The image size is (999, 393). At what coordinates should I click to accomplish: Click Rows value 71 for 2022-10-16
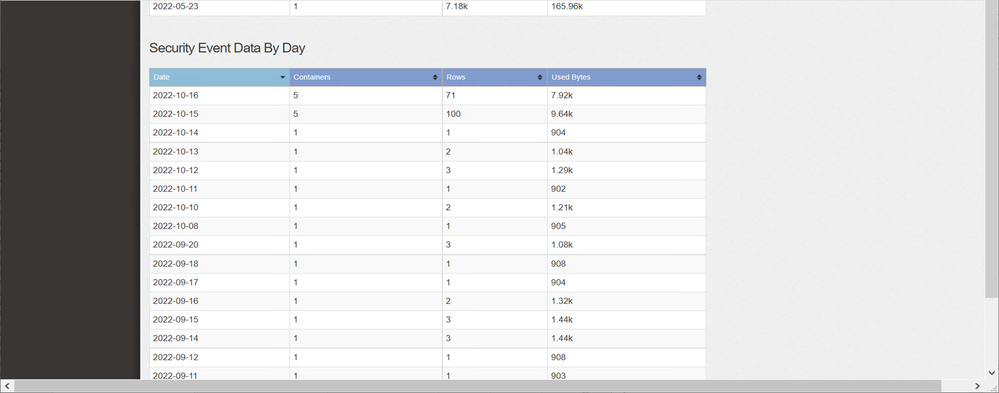point(450,96)
